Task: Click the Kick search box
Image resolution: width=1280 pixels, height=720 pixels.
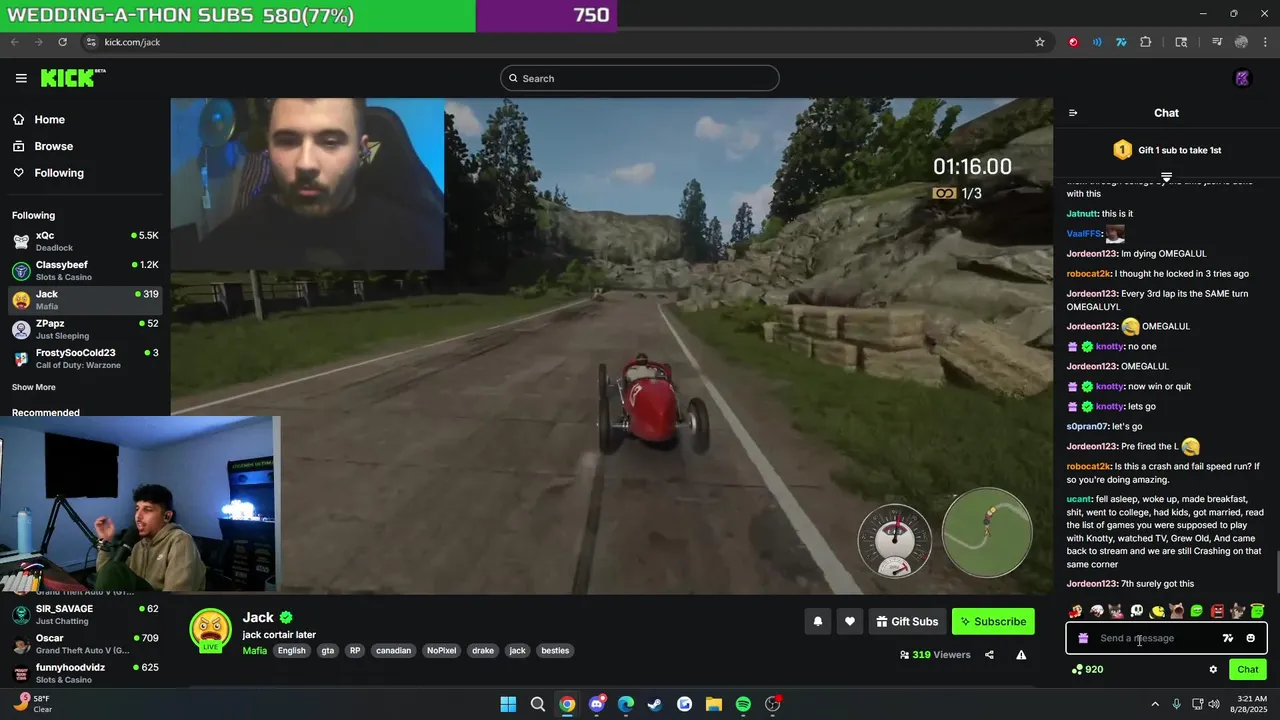Action: 640,78
